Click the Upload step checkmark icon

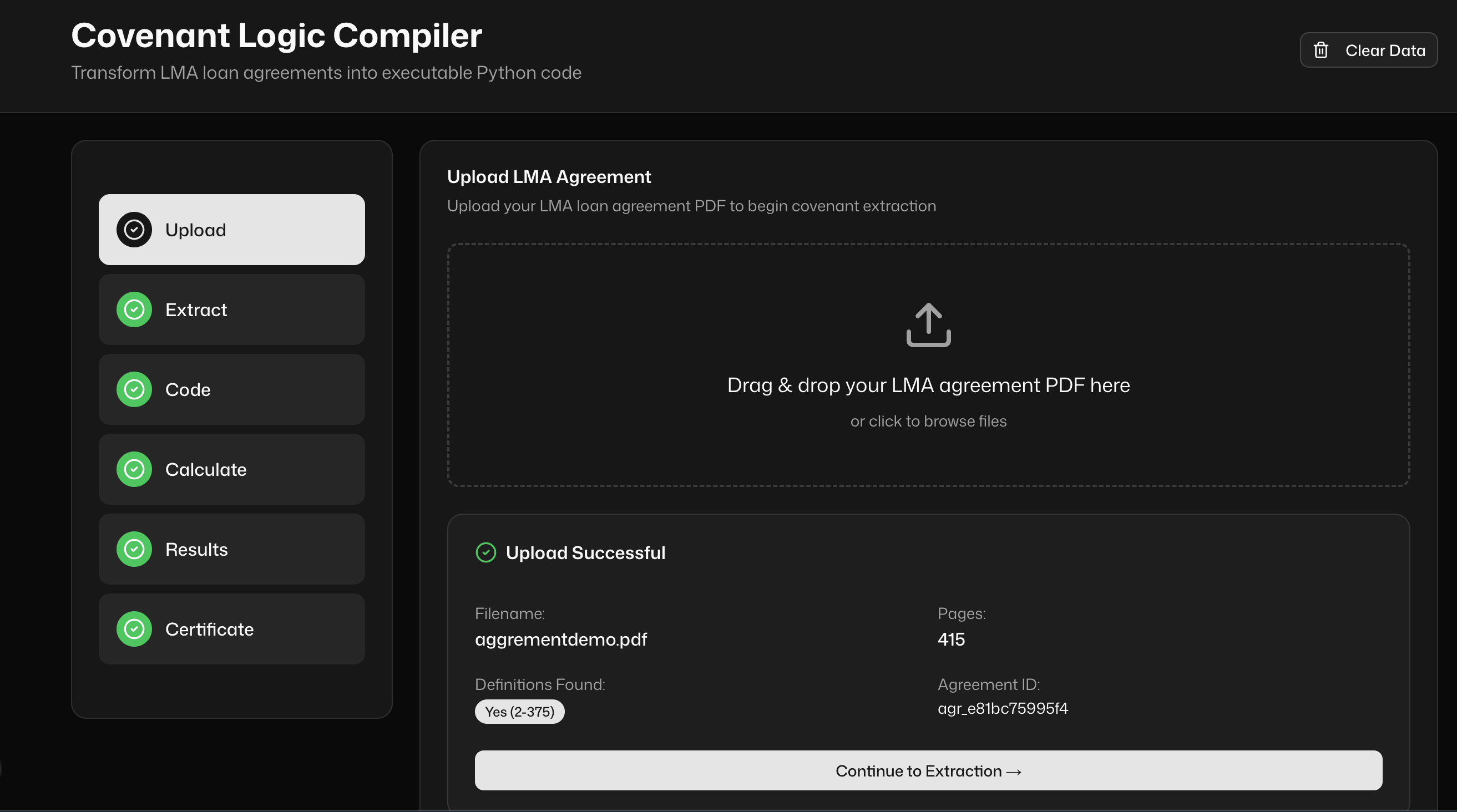[134, 230]
